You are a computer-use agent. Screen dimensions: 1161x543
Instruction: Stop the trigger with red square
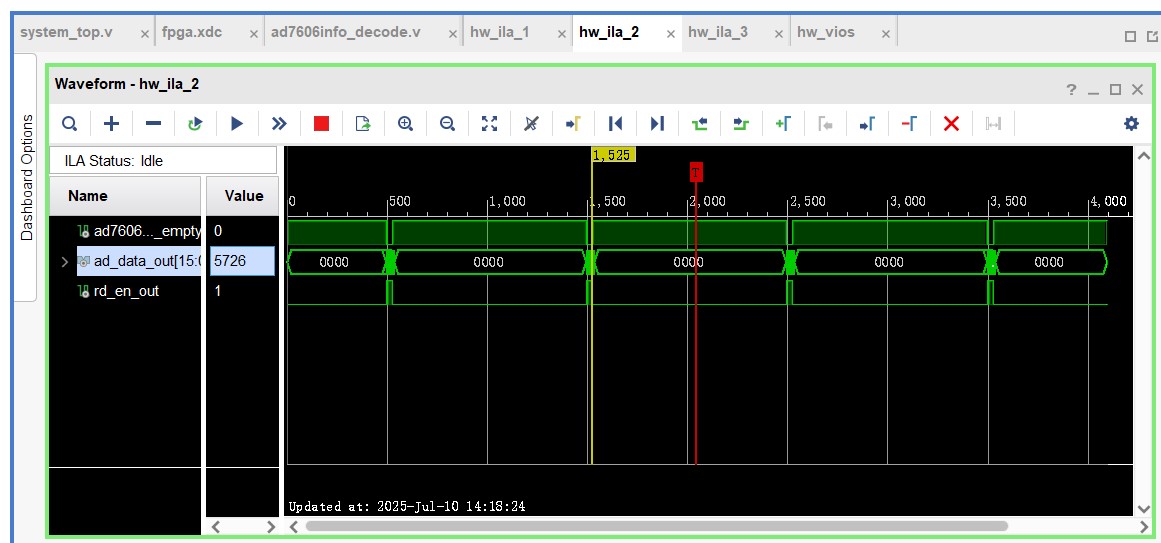[321, 124]
